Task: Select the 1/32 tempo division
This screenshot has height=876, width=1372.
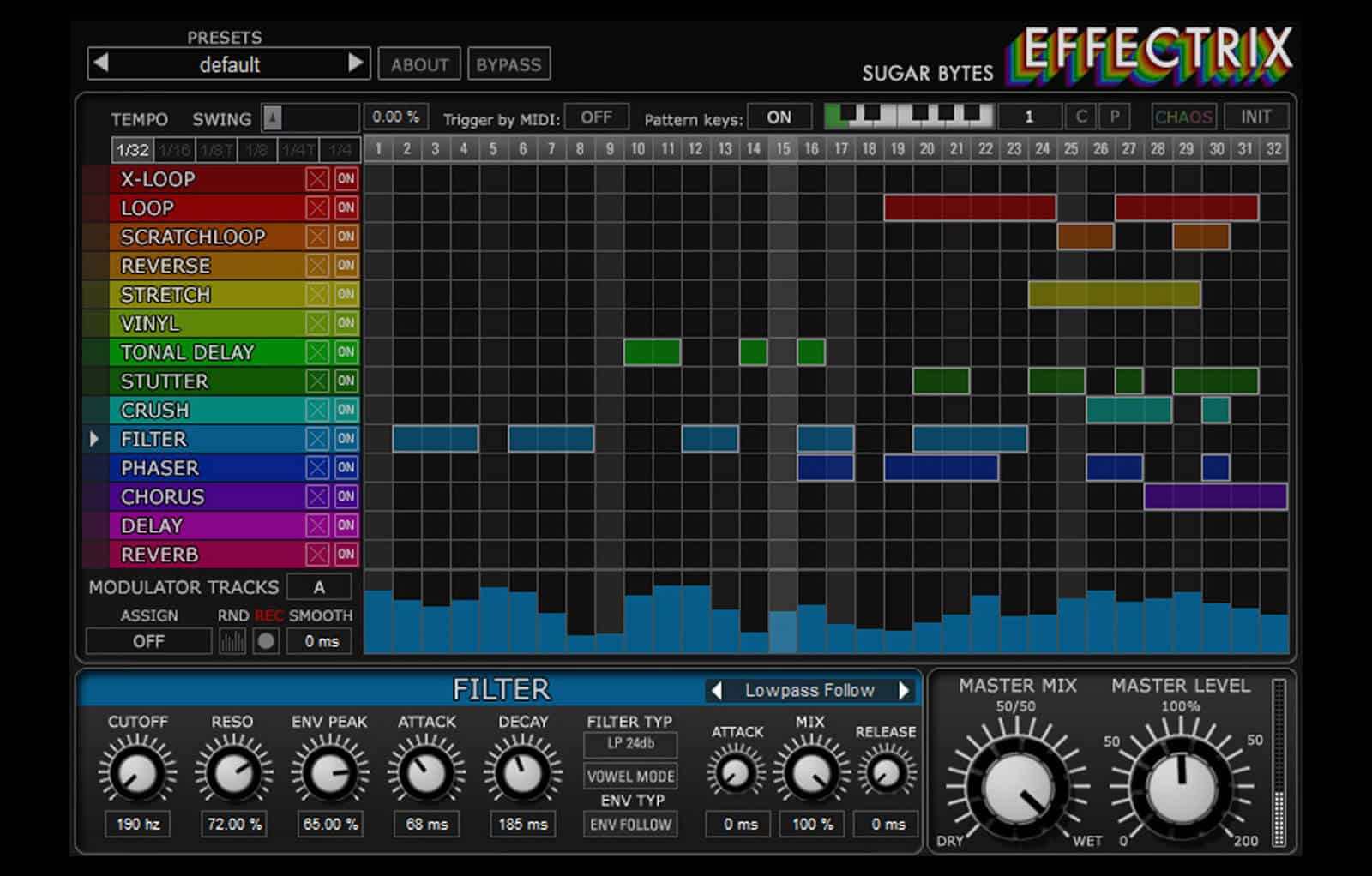Action: click(132, 150)
